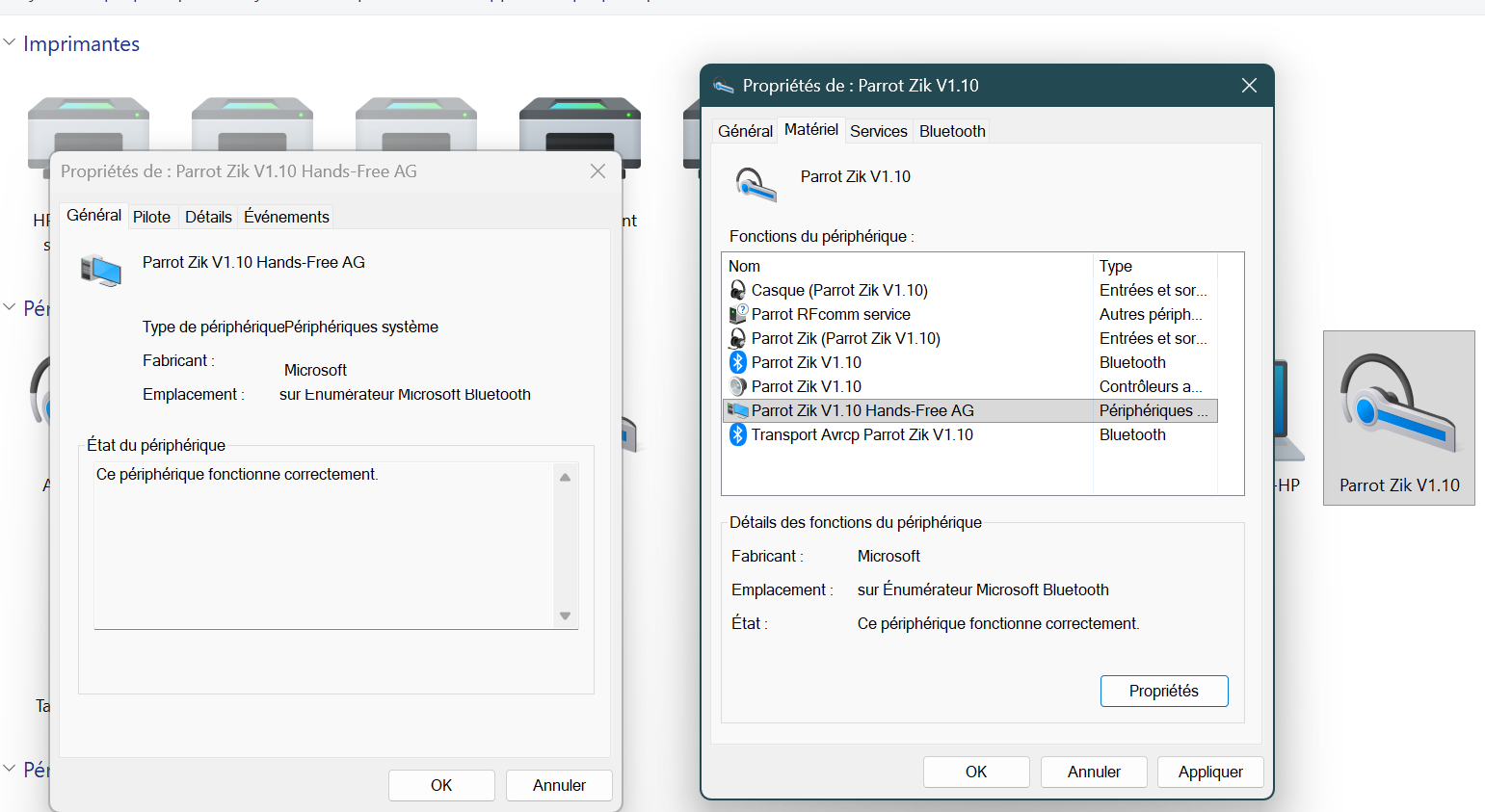Collapse the Imprimantes section
1485x812 pixels.
click(x=10, y=42)
